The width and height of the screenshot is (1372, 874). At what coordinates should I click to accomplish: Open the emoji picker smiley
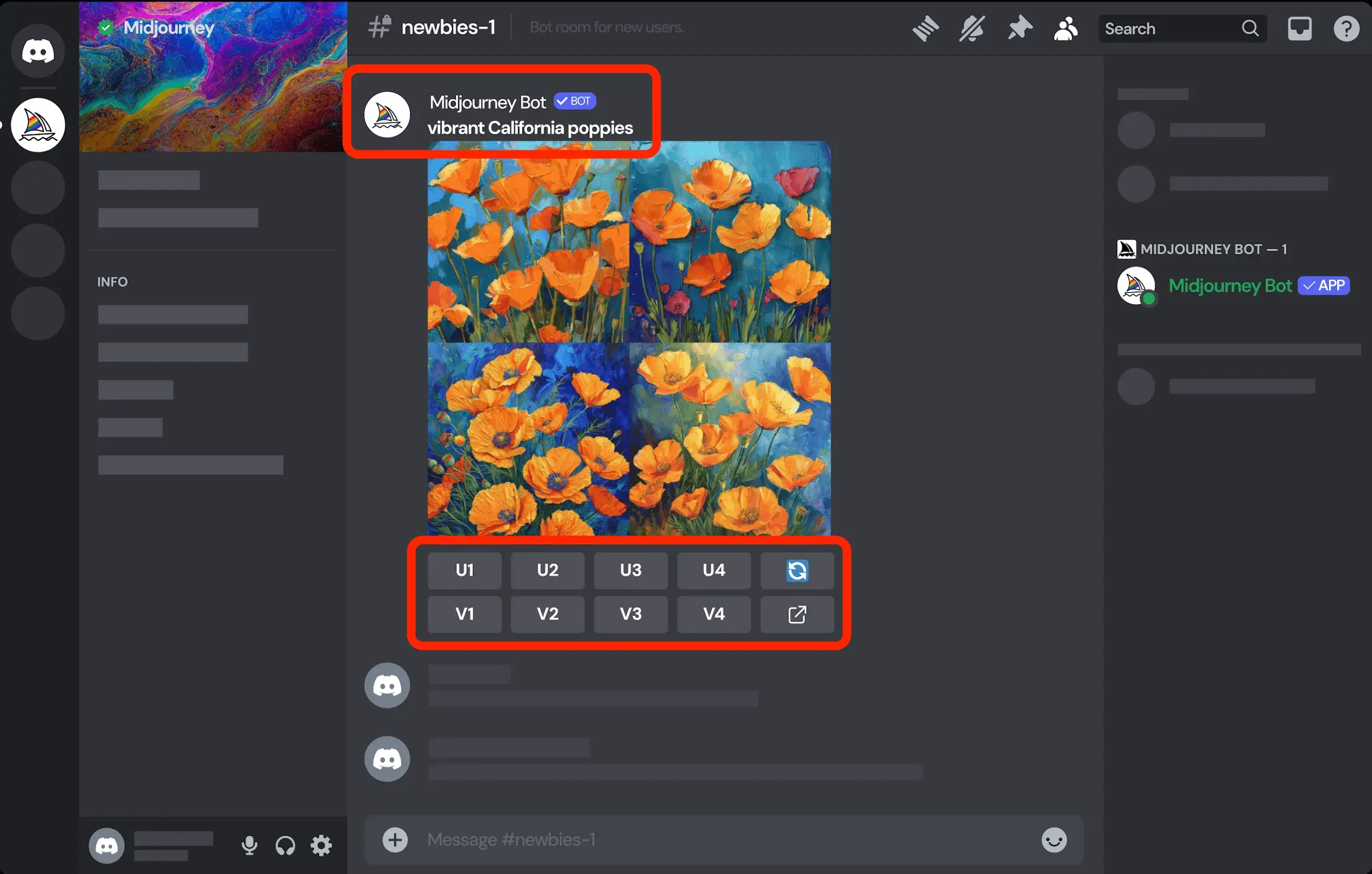pos(1054,839)
